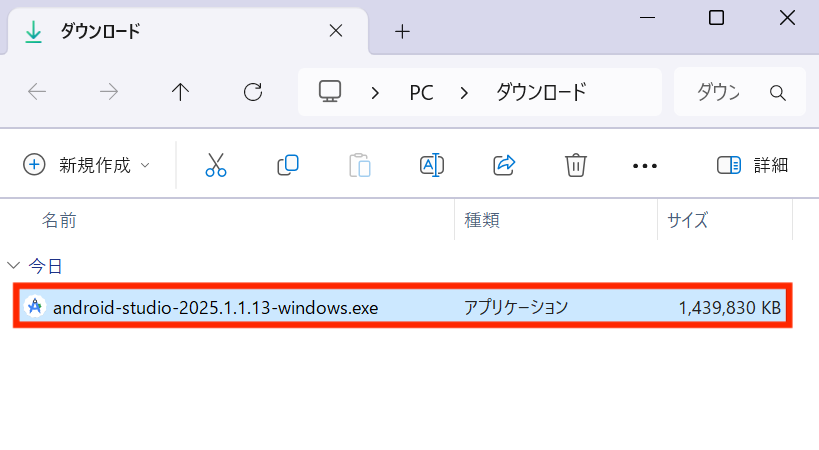This screenshot has width=819, height=450.
Task: Collapse the 今日 group chevron
Action: [x=14, y=266]
